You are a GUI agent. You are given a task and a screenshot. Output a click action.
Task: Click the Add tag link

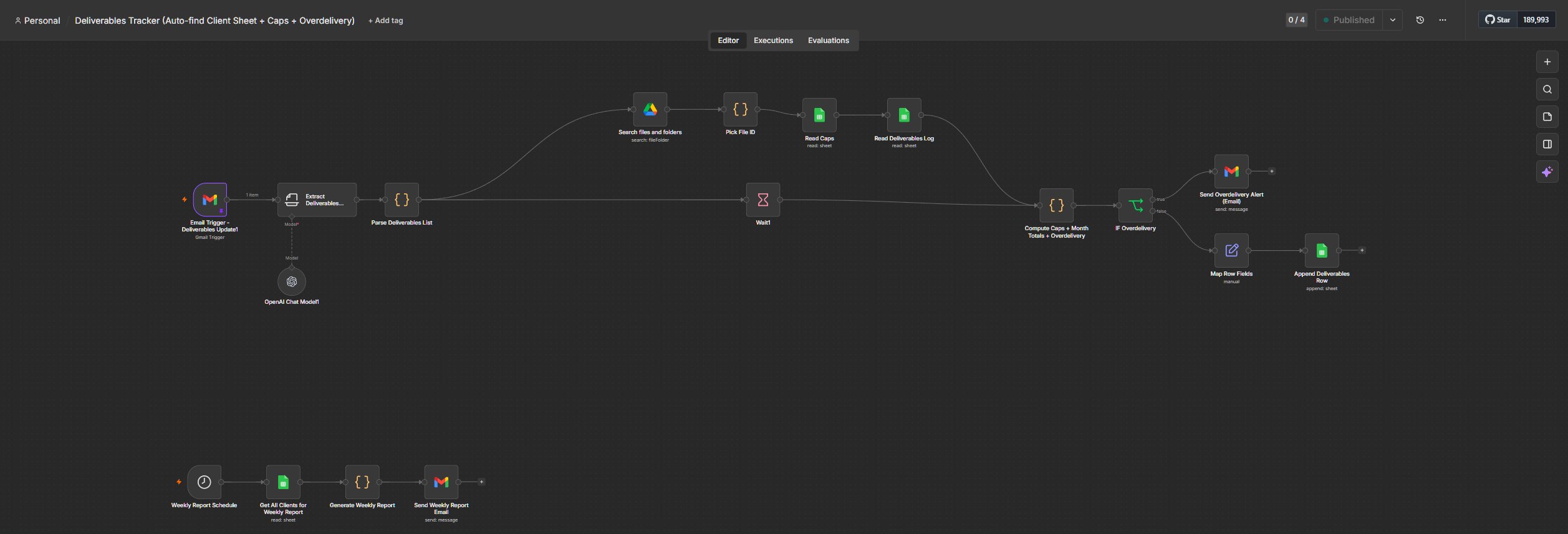coord(385,21)
